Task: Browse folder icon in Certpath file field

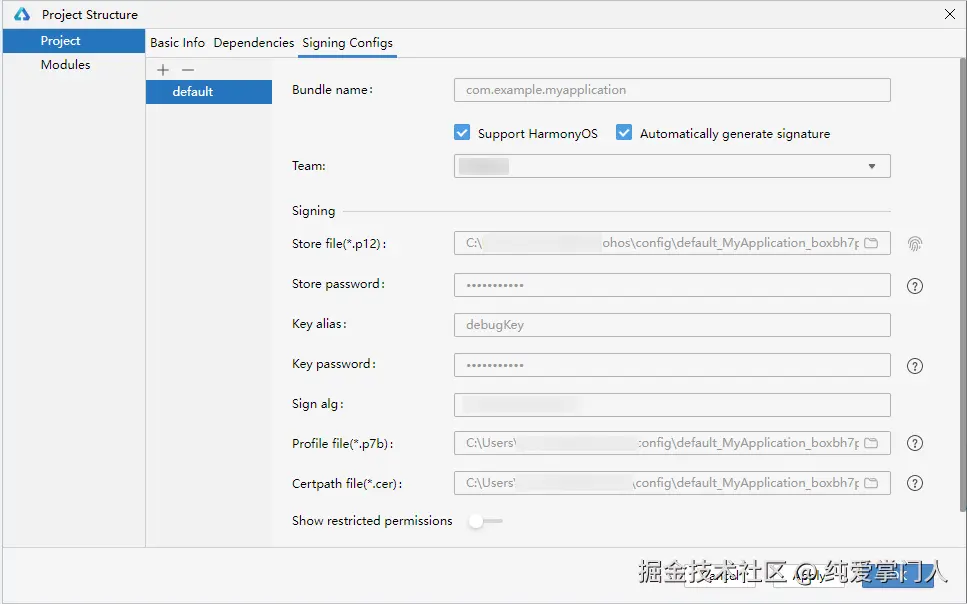Action: click(x=871, y=483)
